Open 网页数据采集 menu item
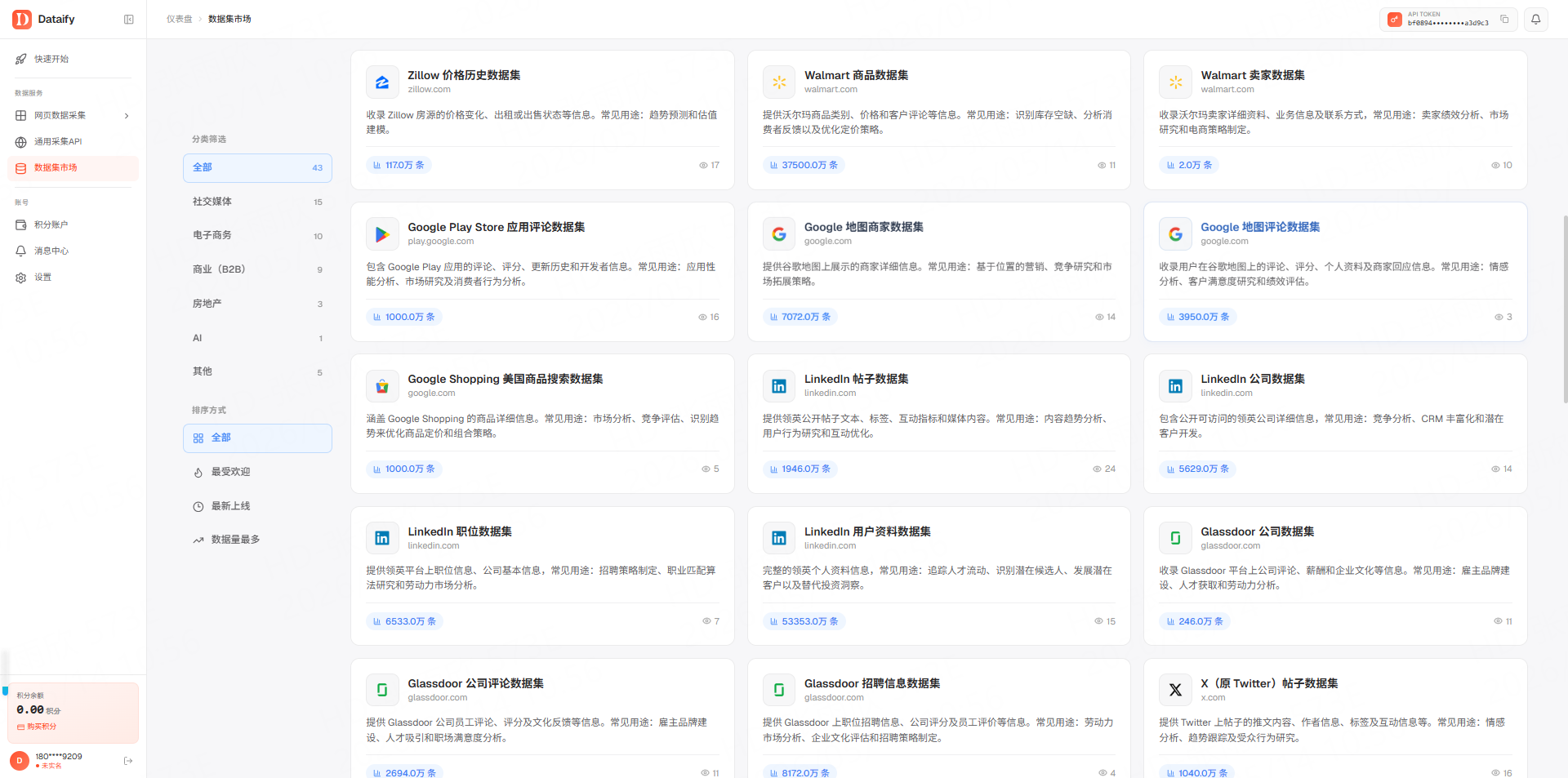1568x778 pixels. 73,115
